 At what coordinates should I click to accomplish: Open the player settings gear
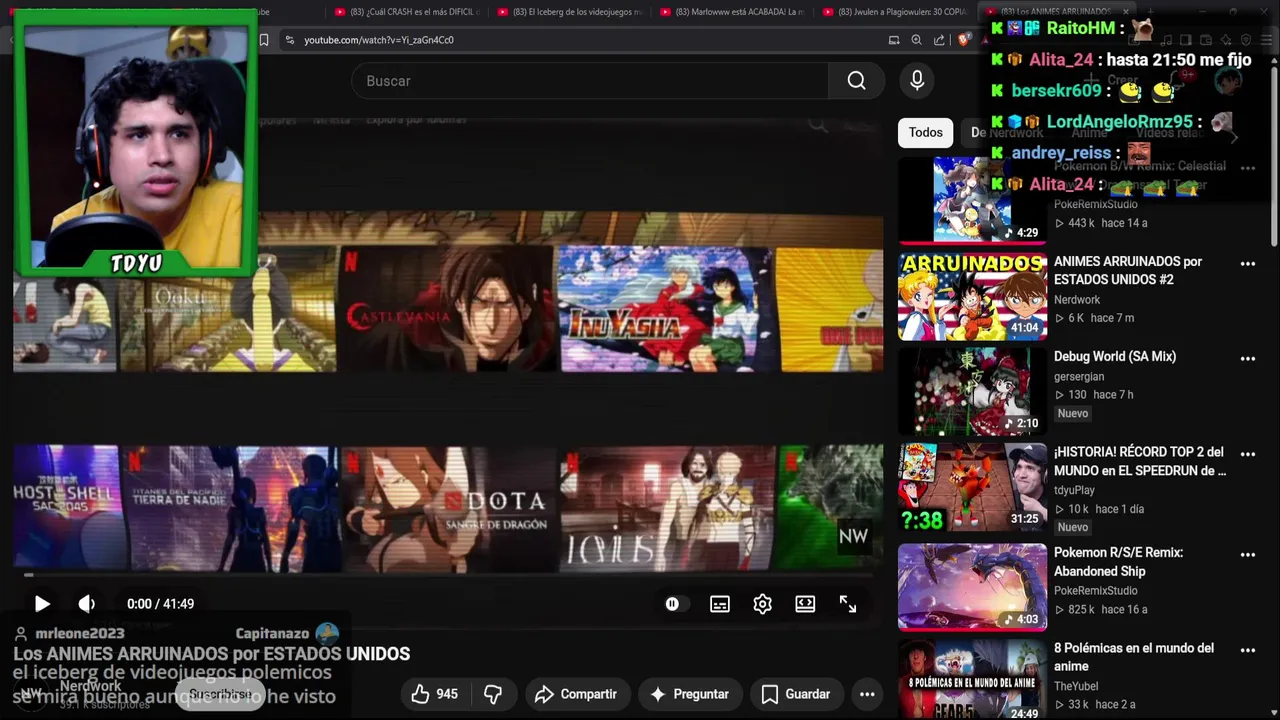[x=762, y=604]
